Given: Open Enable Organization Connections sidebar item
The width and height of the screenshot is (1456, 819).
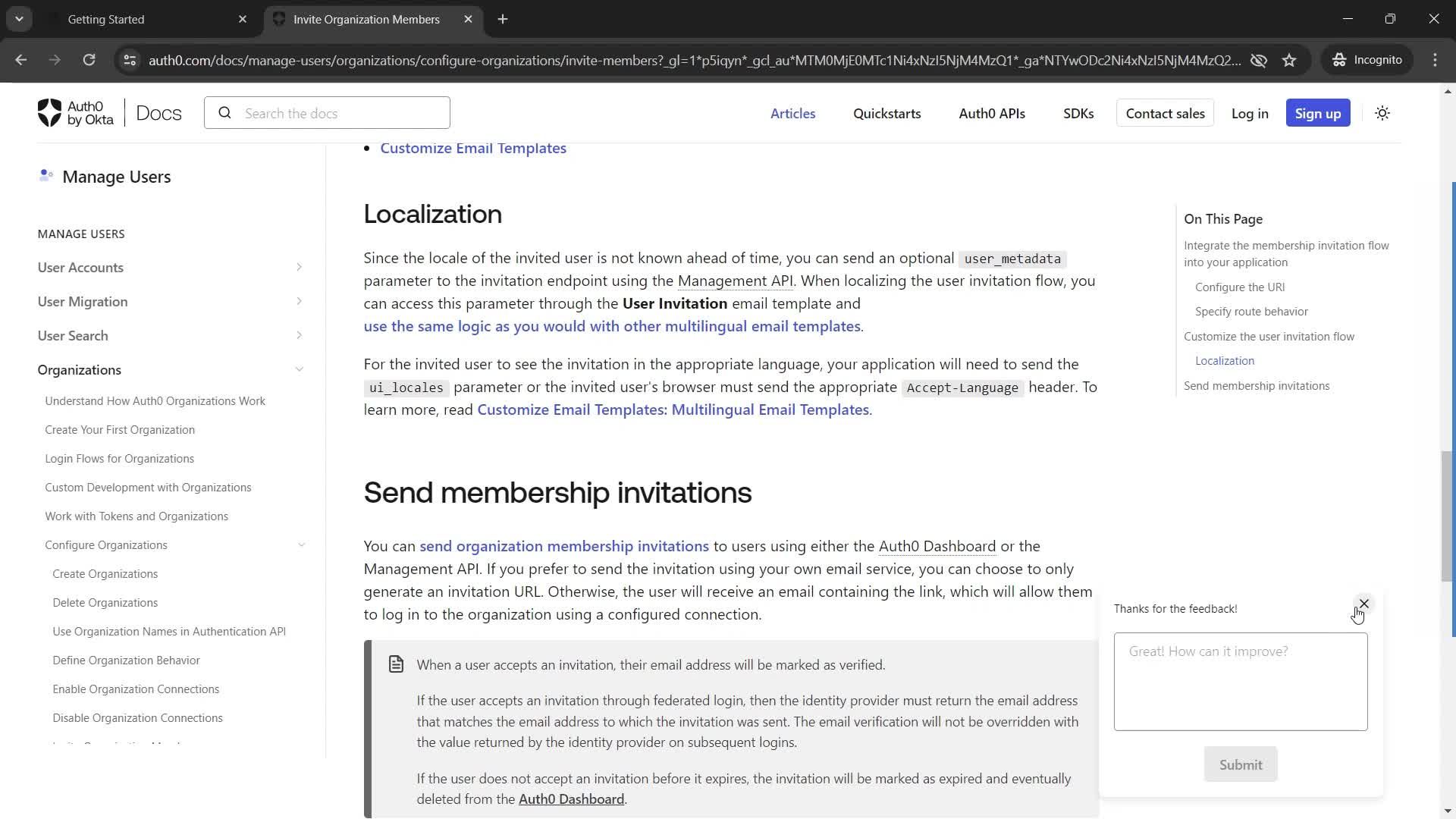Looking at the screenshot, I should [136, 689].
